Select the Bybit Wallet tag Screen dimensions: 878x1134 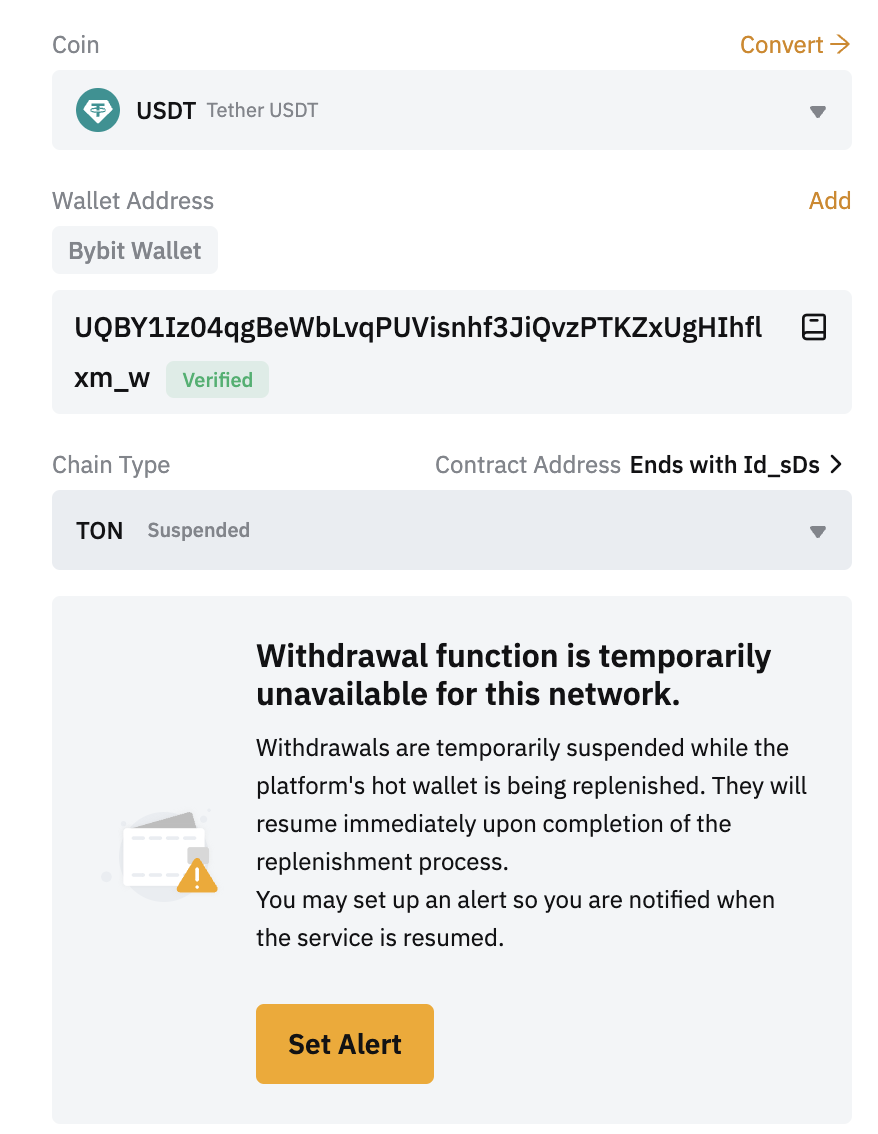[x=135, y=251]
